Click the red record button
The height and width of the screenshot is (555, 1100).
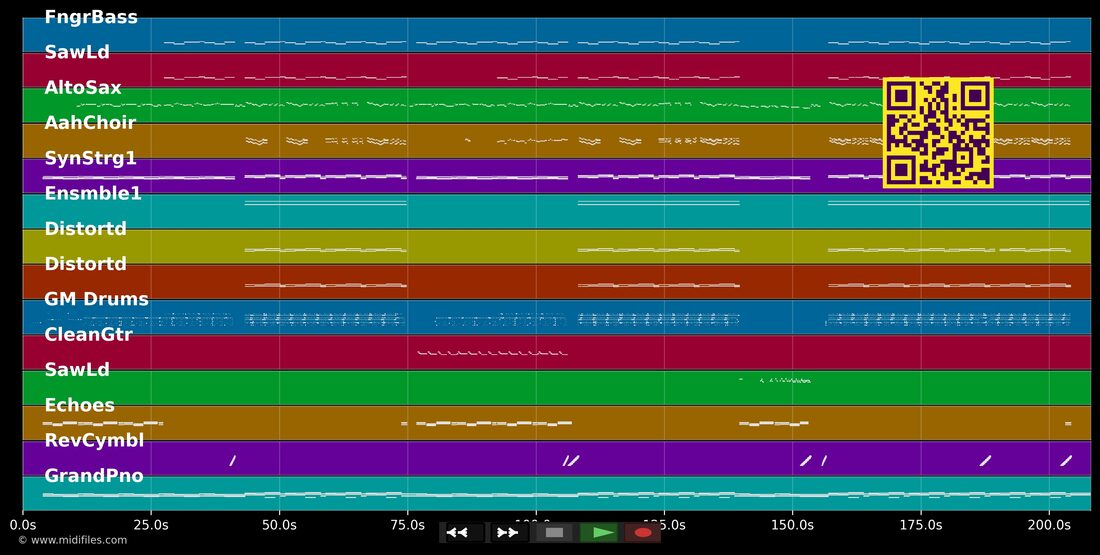(x=643, y=533)
